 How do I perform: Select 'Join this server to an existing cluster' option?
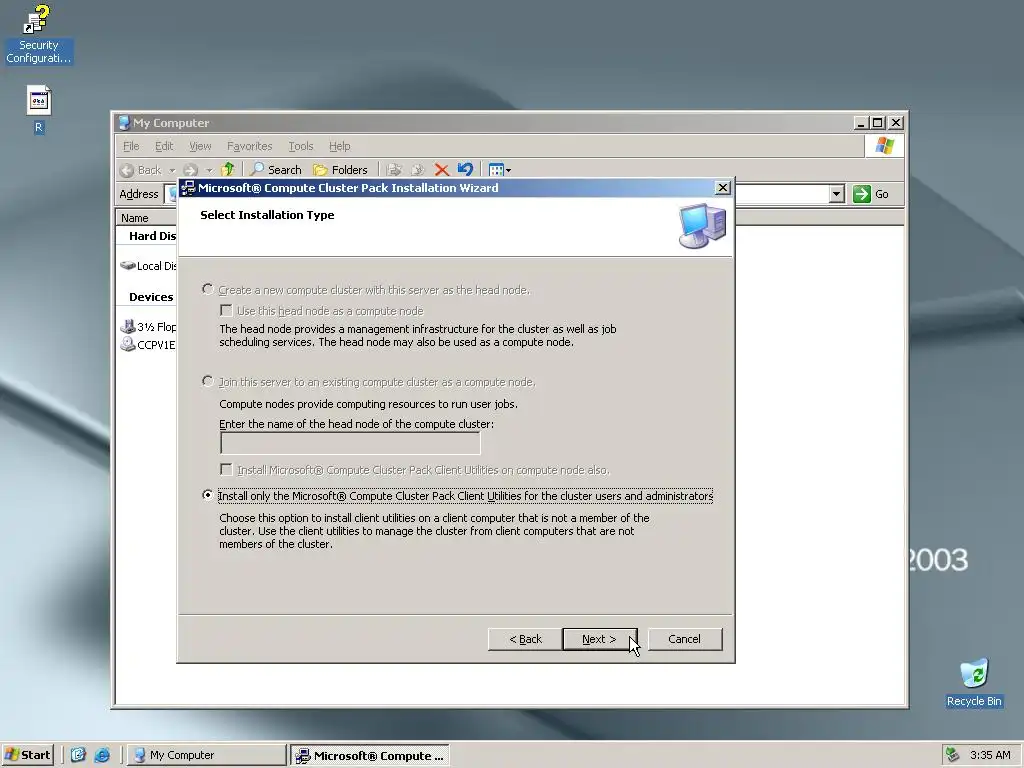tap(208, 381)
